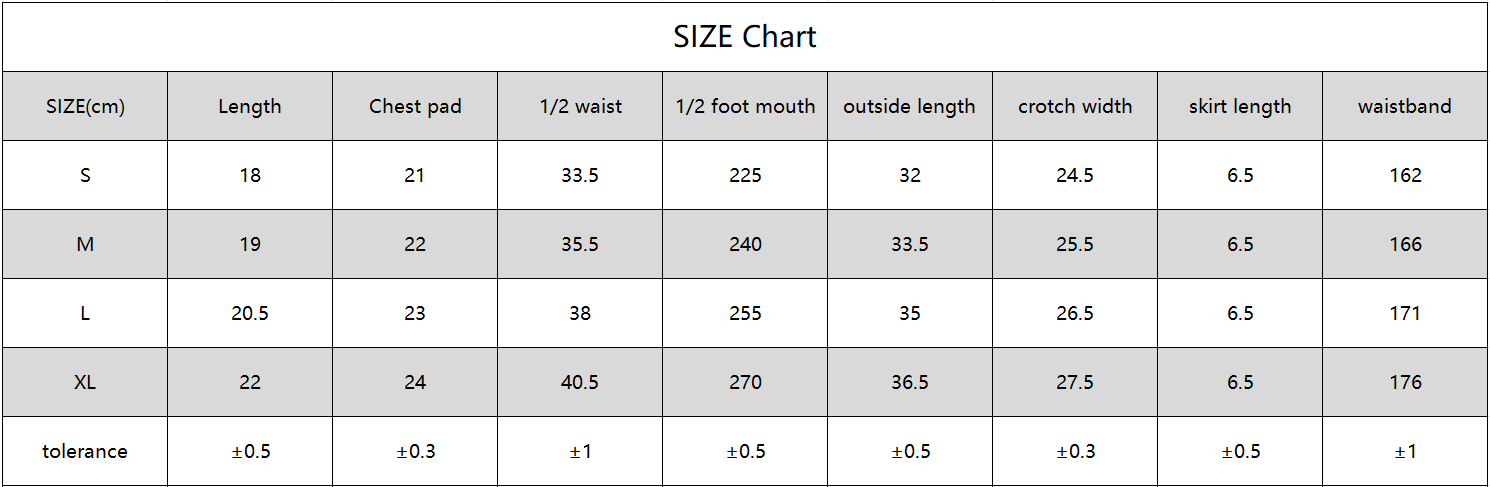Select the 1/2 foot mouth header
This screenshot has width=1490, height=487.
coord(745,106)
